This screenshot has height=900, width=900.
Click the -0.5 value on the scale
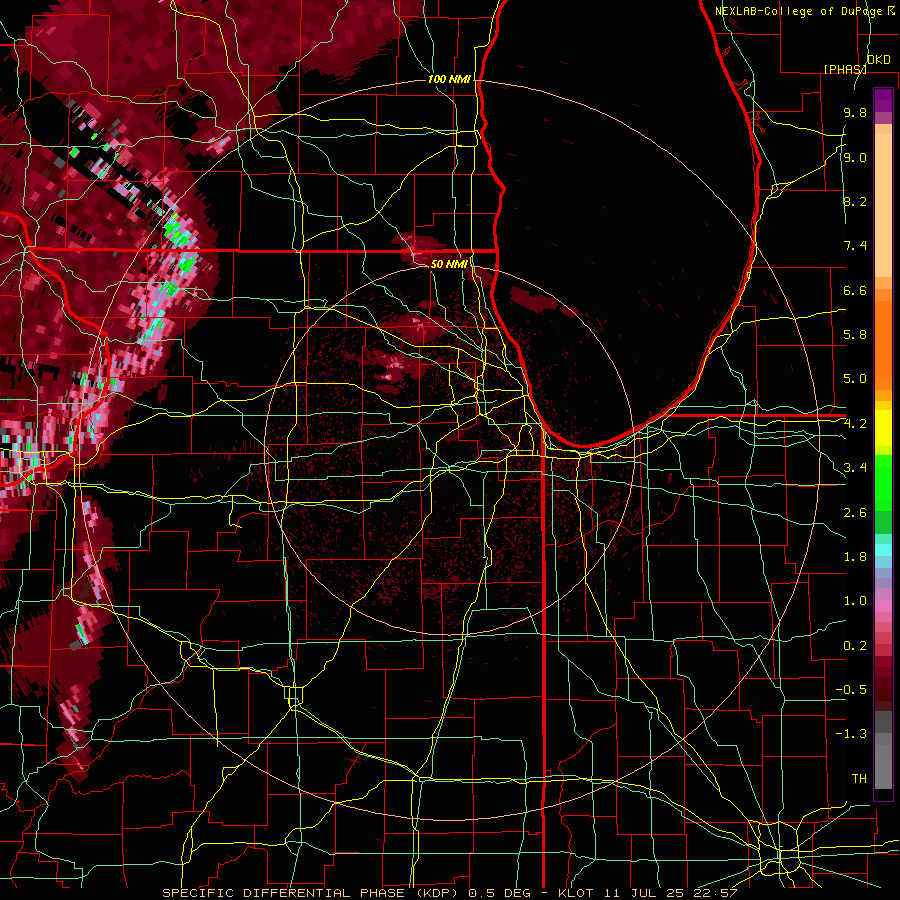[851, 690]
